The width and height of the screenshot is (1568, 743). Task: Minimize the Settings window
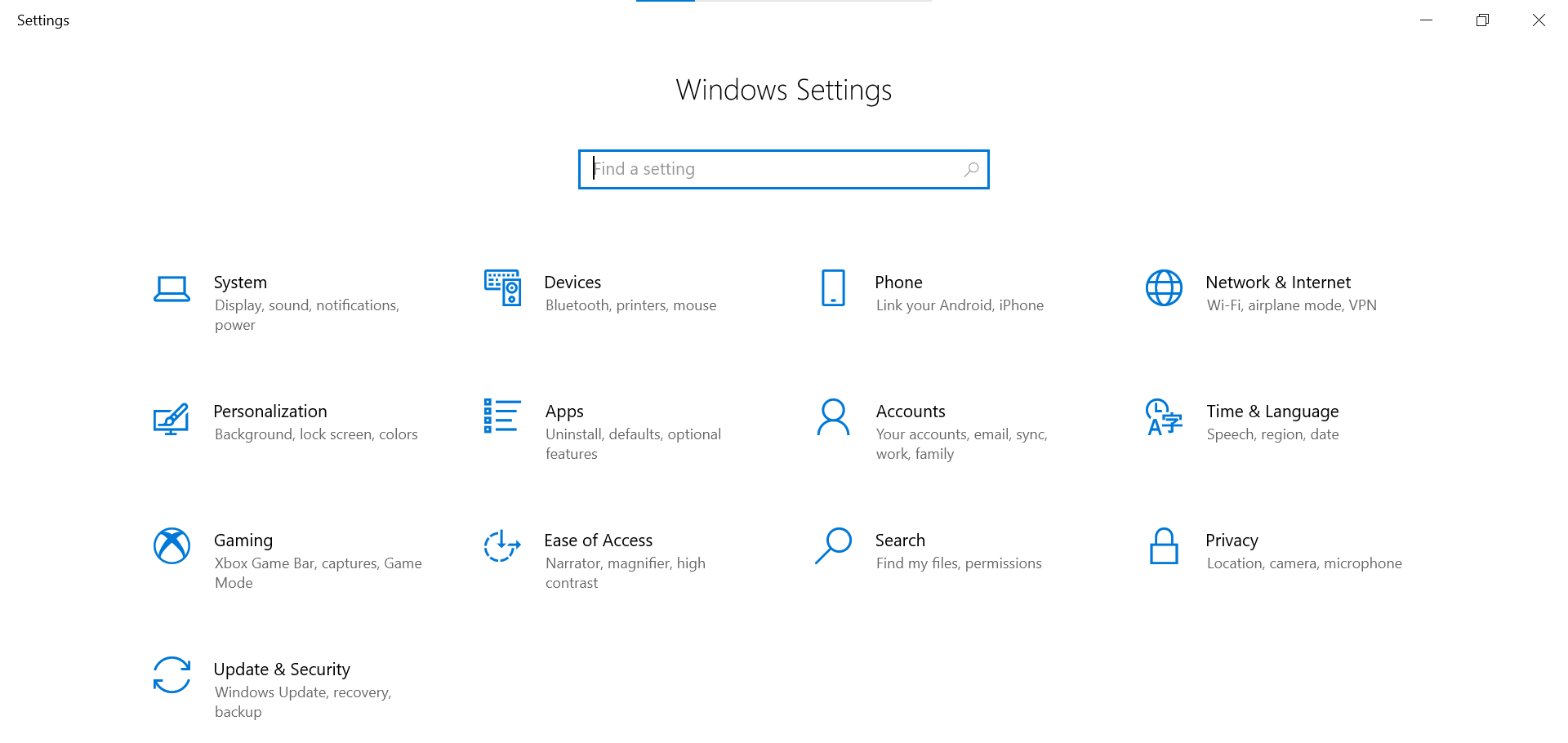pyautogui.click(x=1427, y=20)
